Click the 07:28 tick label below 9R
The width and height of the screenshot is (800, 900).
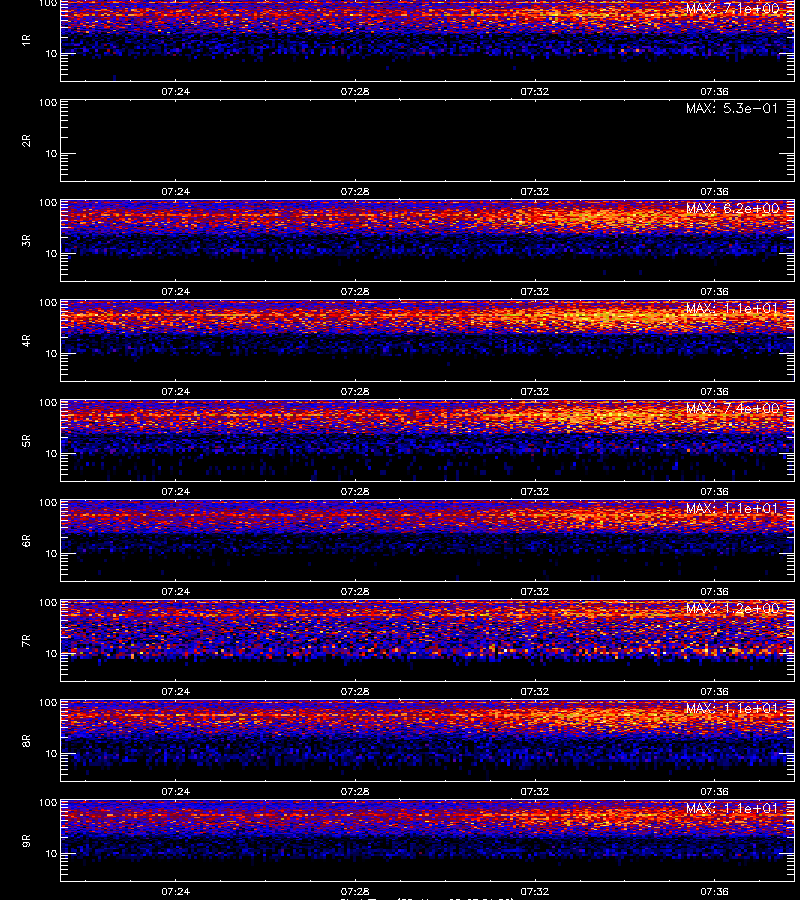[355, 891]
